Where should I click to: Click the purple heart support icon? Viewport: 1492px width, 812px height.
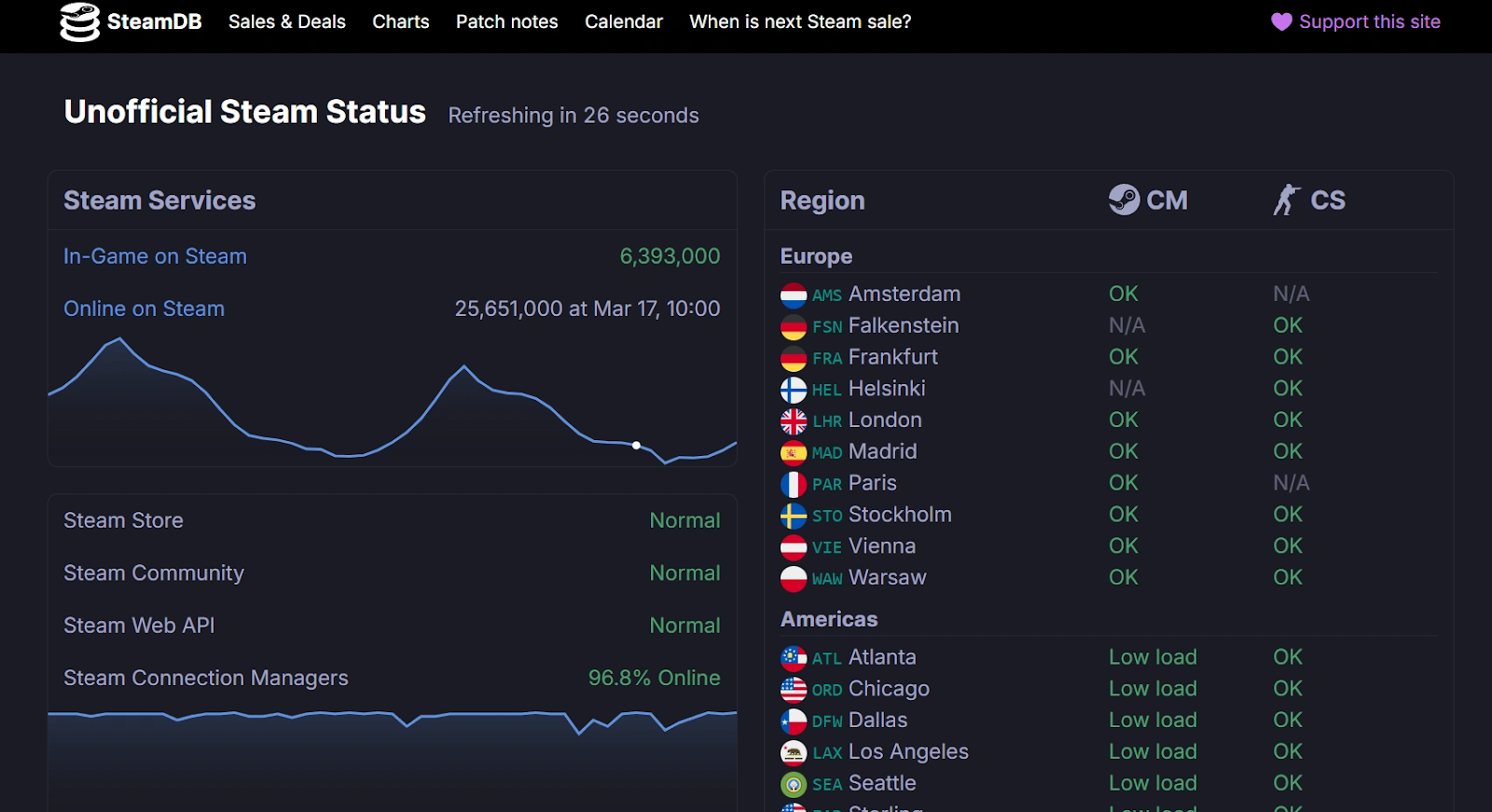tap(1281, 21)
